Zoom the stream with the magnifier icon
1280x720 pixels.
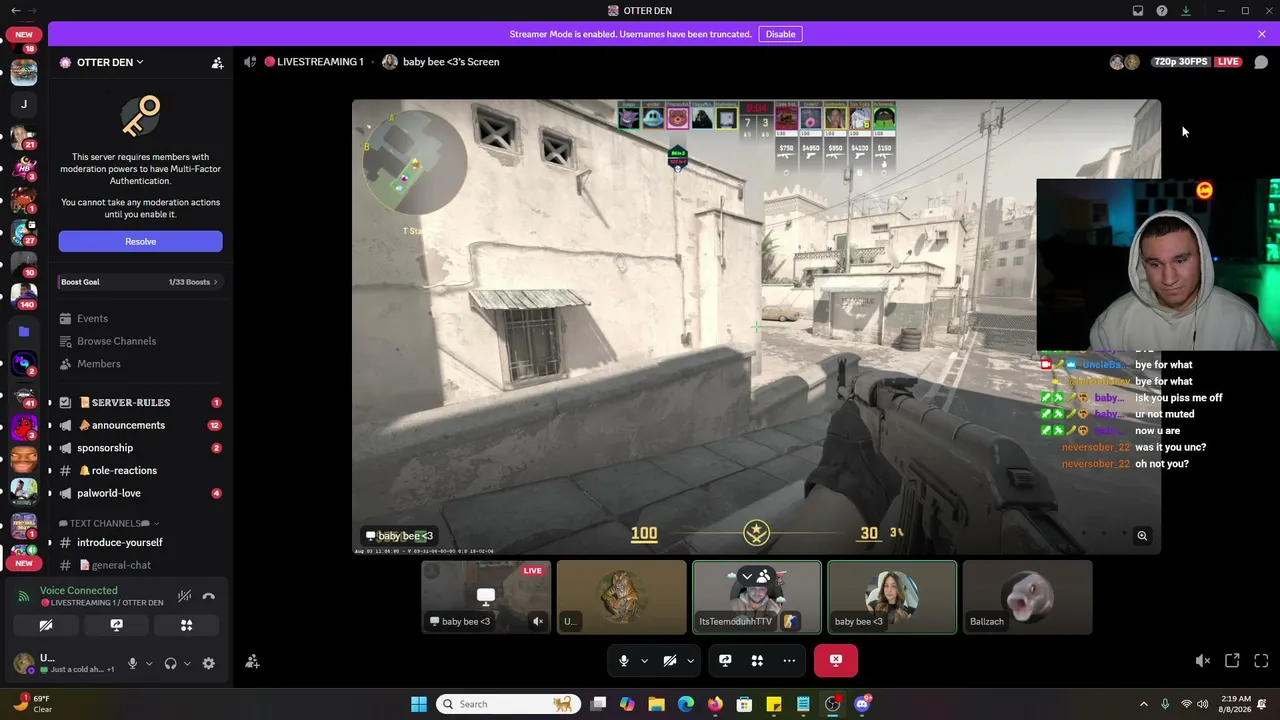click(1142, 536)
